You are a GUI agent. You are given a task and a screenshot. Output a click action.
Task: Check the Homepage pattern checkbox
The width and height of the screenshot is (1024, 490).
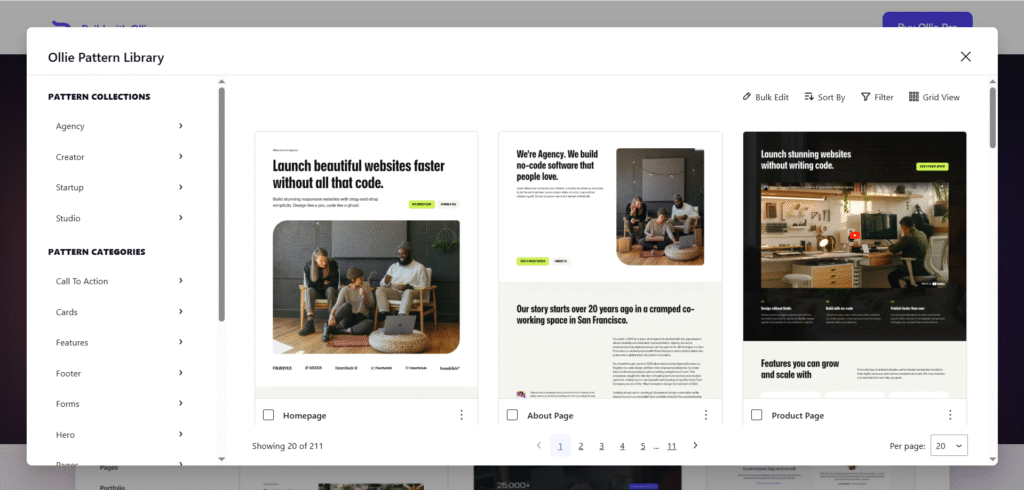point(268,415)
